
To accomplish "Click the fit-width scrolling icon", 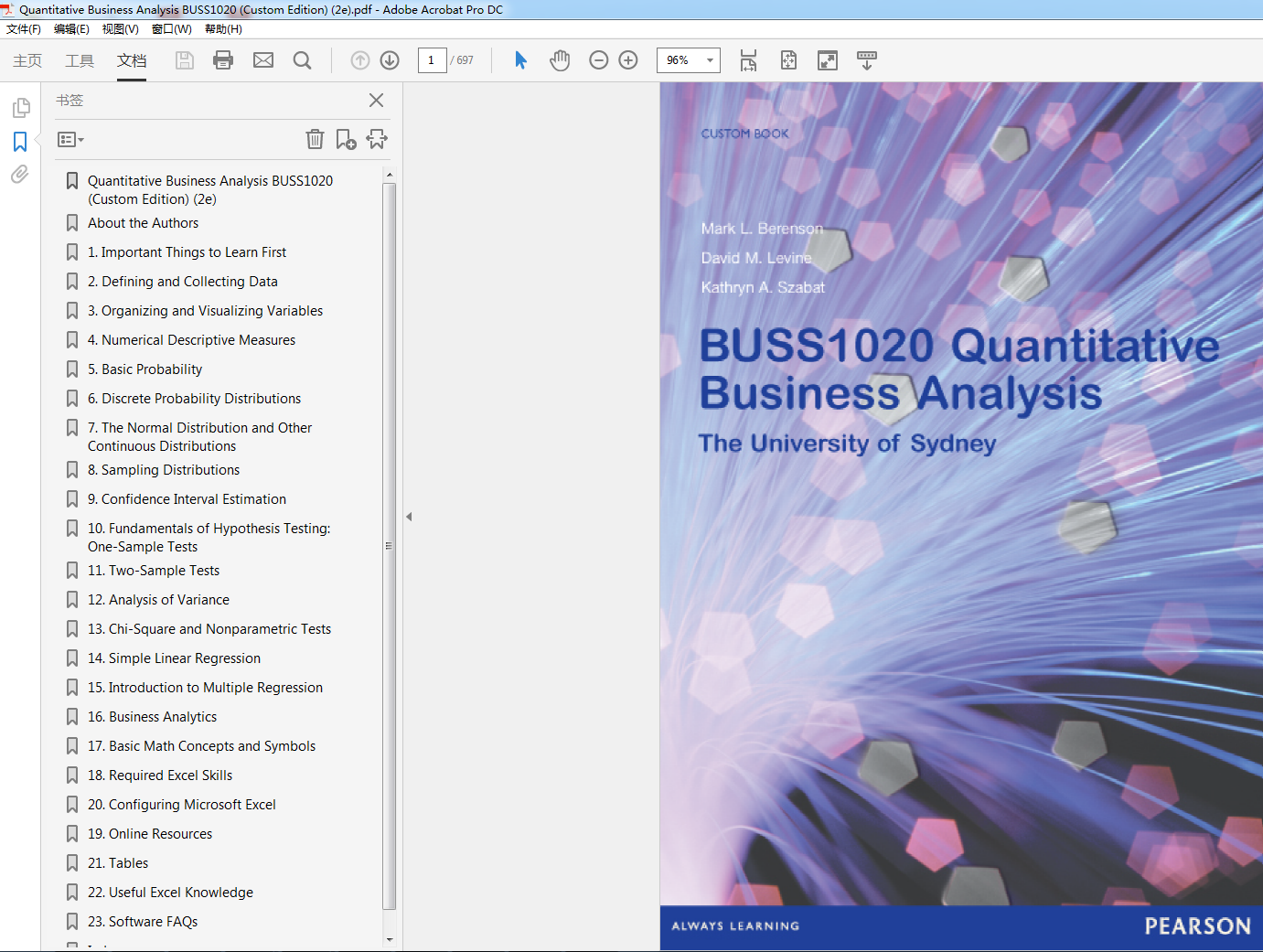I will coord(749,60).
